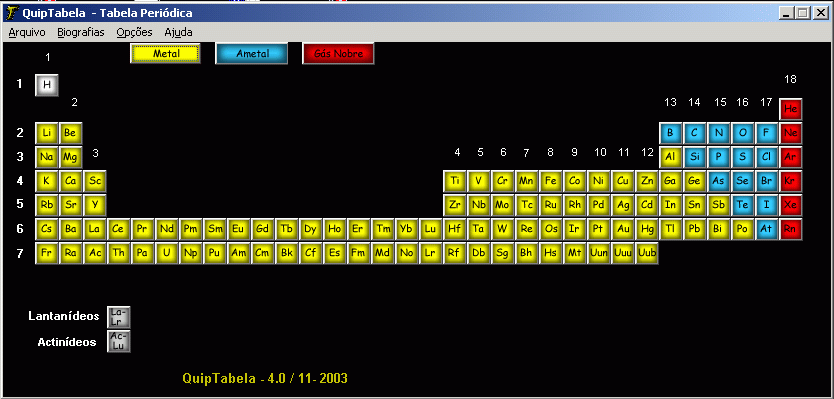Select the Radon (Rn) element tile
The image size is (834, 399).
tap(790, 229)
